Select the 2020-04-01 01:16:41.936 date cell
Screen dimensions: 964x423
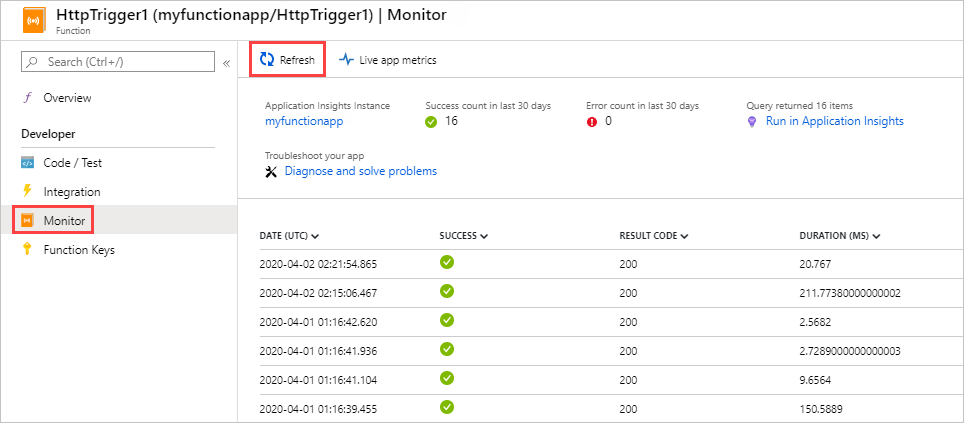point(318,351)
